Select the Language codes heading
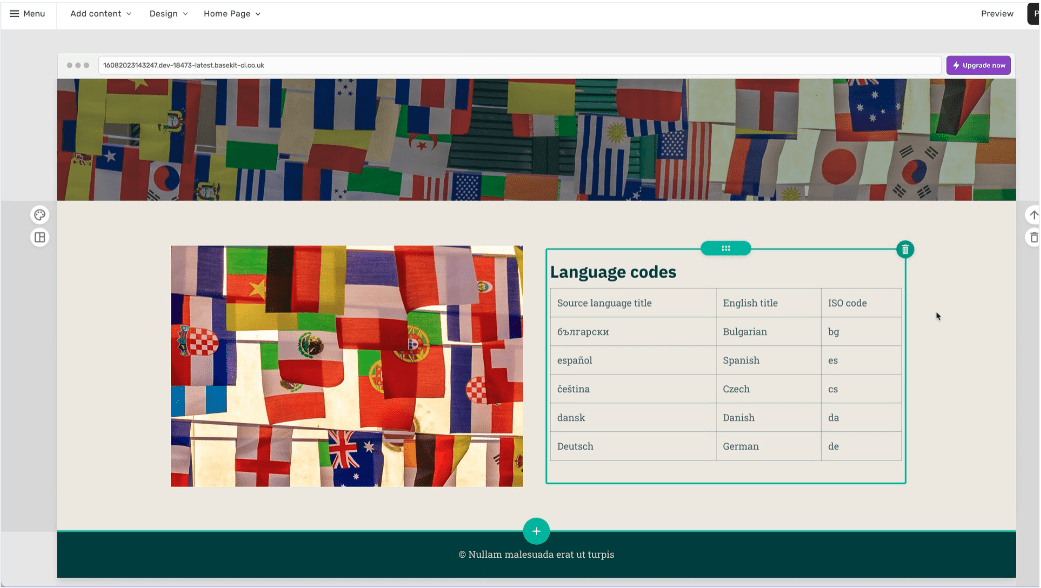The height and width of the screenshot is (588, 1041). point(613,272)
